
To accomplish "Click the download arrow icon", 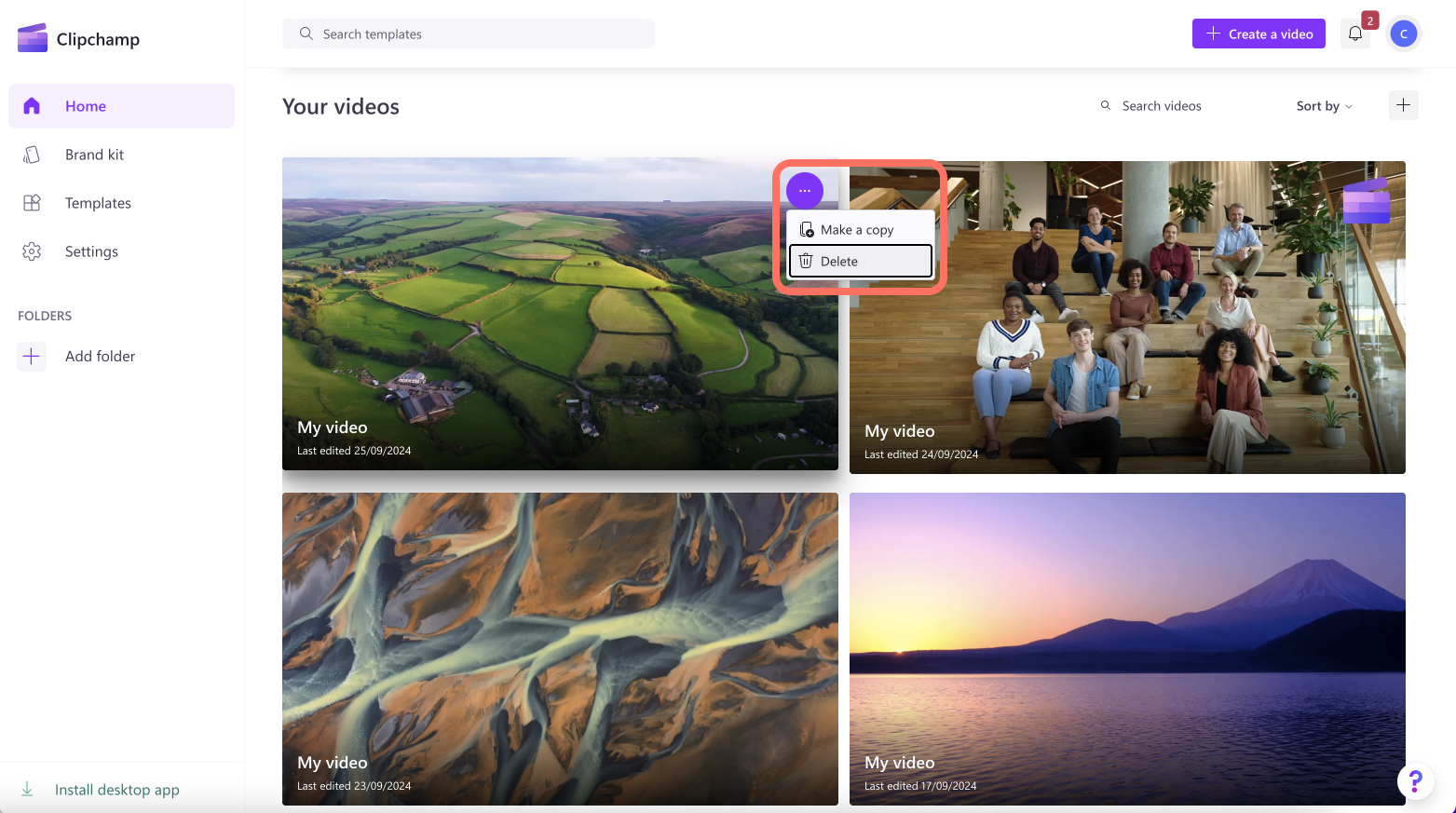I will [x=27, y=790].
